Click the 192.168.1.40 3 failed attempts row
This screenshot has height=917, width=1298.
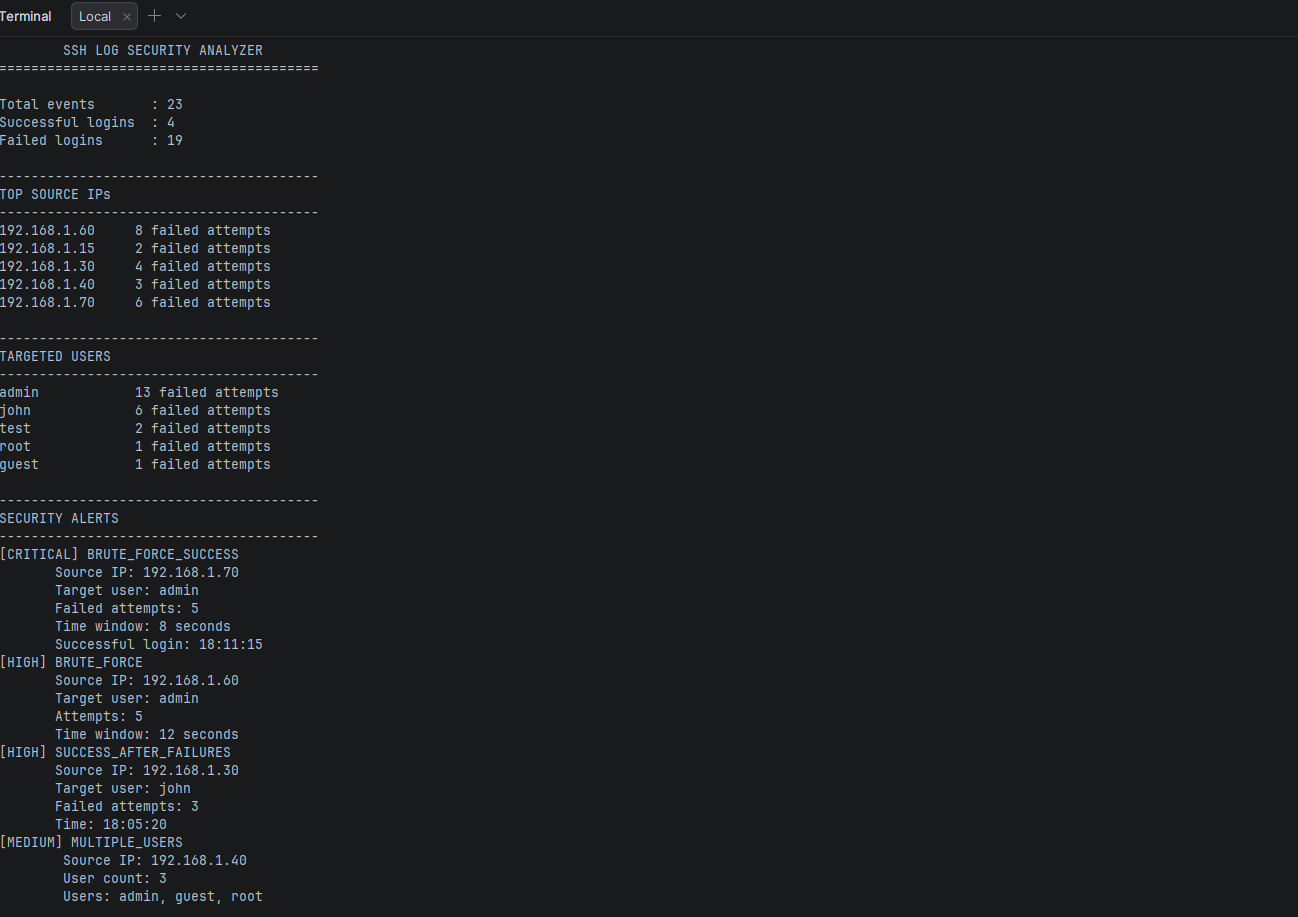[135, 284]
